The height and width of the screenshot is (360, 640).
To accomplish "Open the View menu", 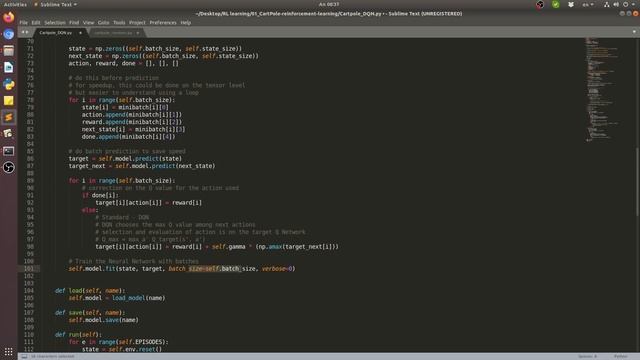I will [x=88, y=22].
